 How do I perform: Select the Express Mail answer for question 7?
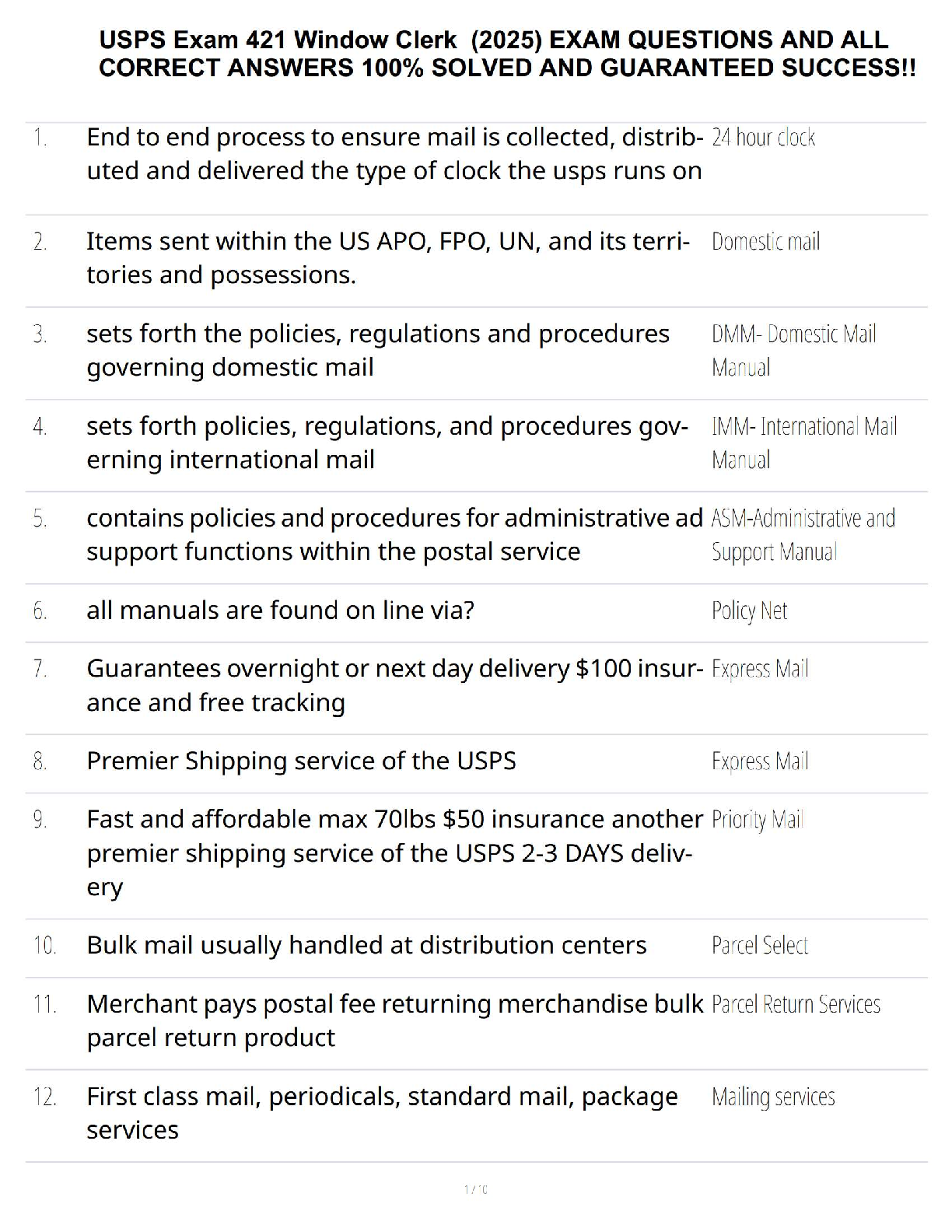760,670
